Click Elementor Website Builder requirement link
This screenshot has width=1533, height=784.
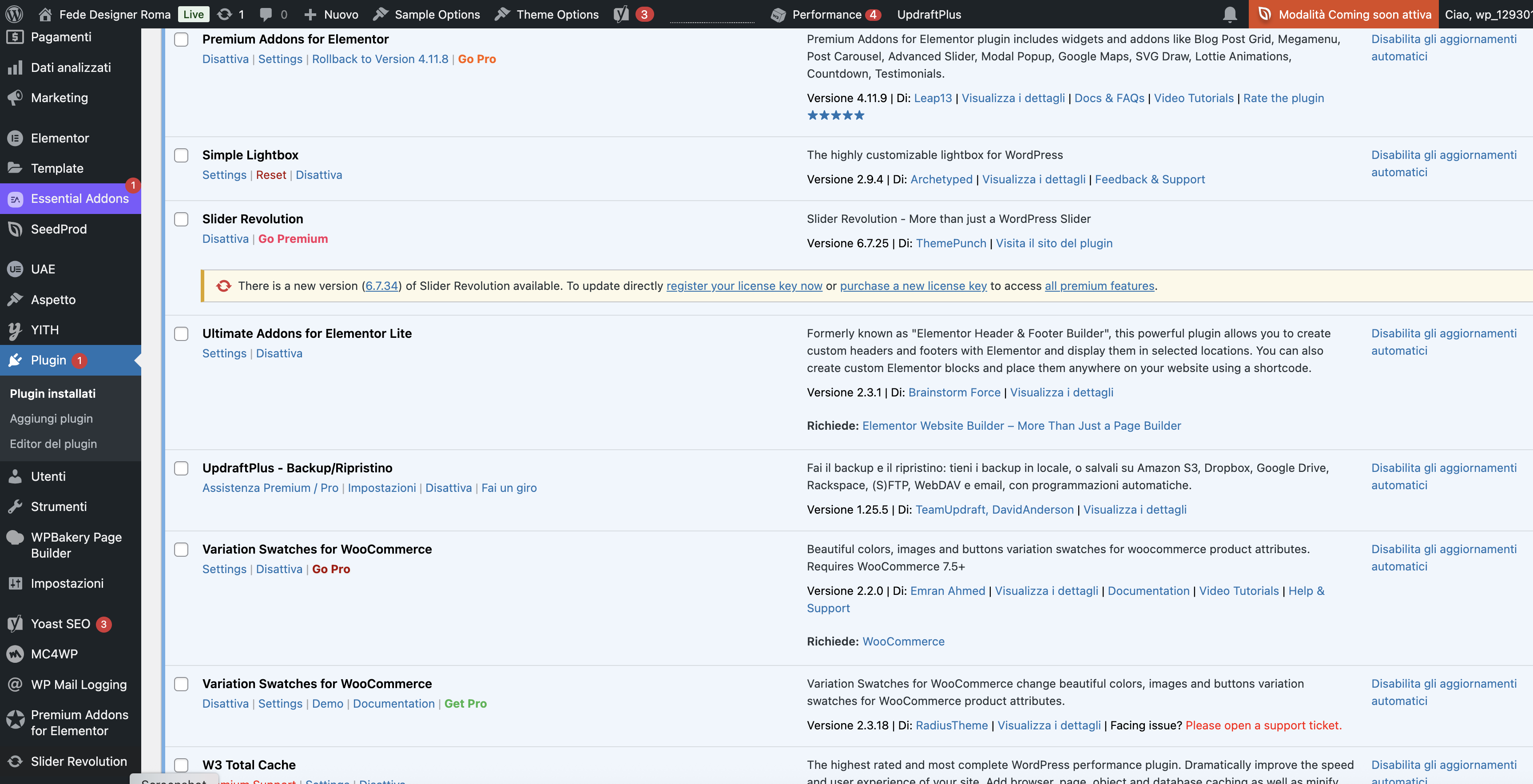(x=1021, y=426)
